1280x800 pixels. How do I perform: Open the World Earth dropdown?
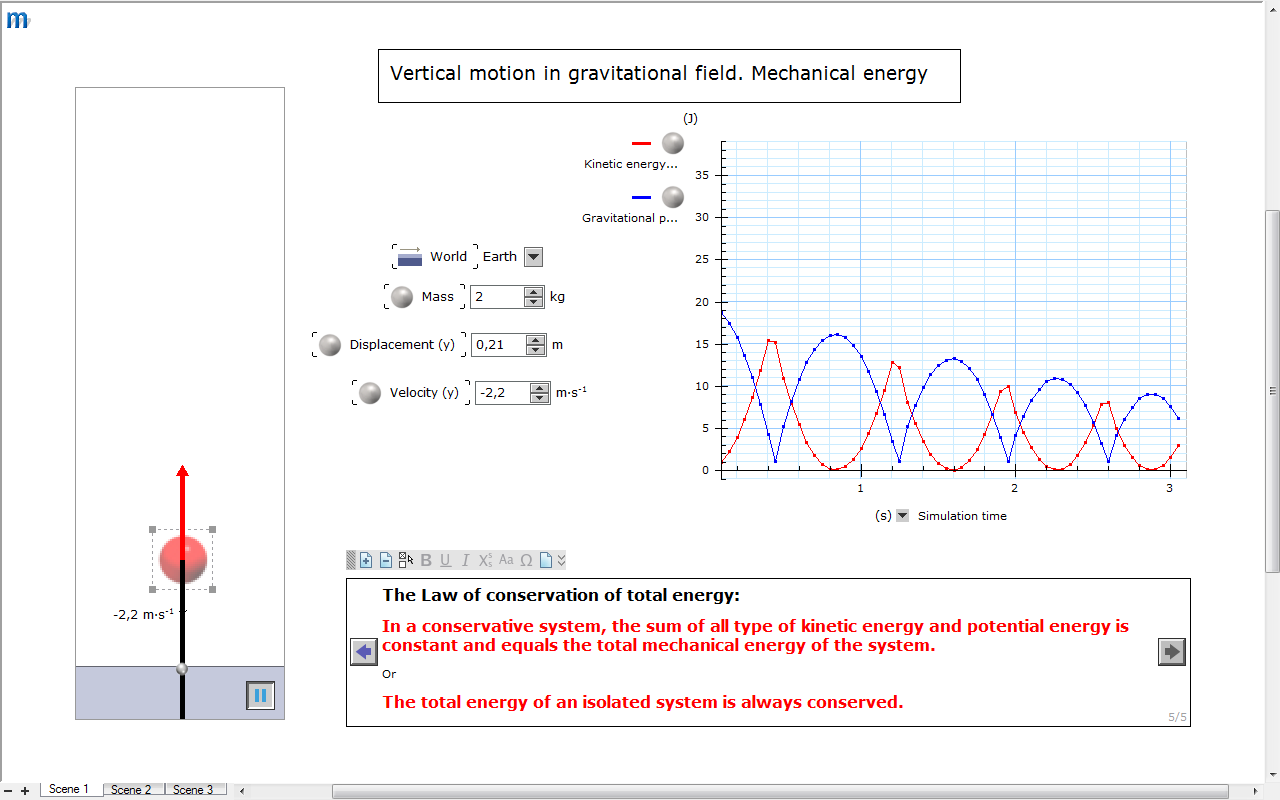533,257
